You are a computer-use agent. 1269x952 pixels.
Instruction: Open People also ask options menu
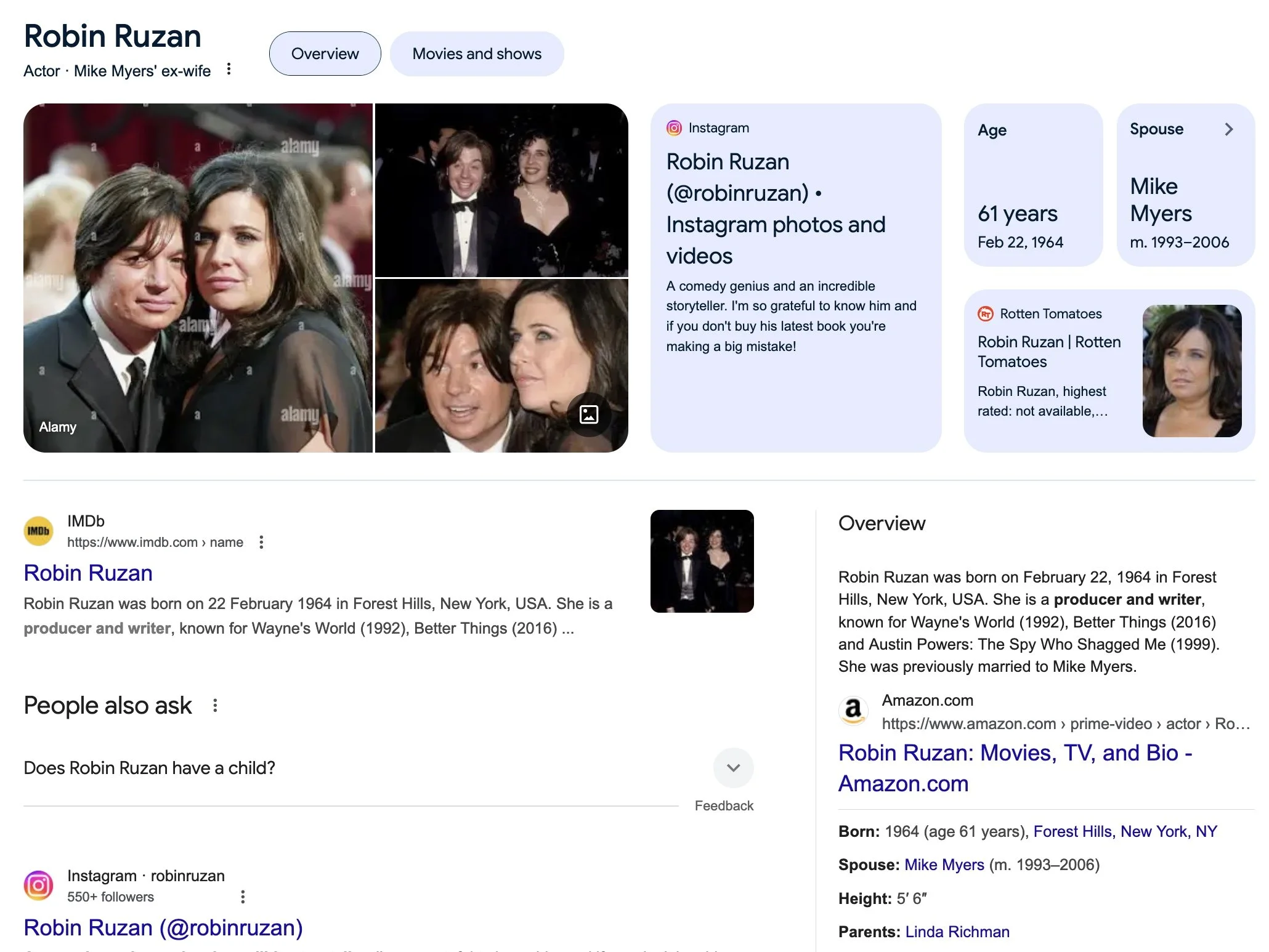[215, 705]
